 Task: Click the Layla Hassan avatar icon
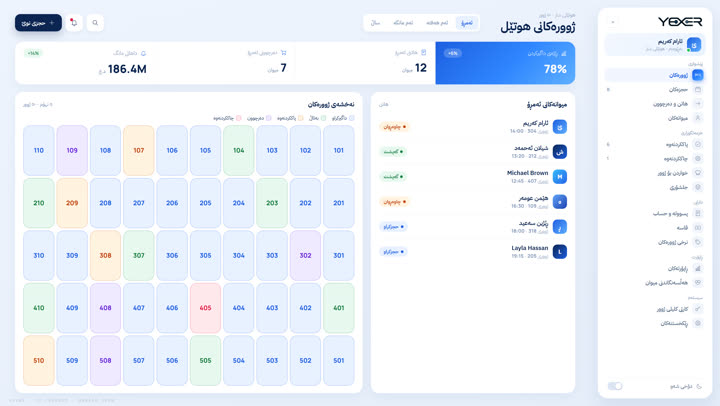point(559,252)
